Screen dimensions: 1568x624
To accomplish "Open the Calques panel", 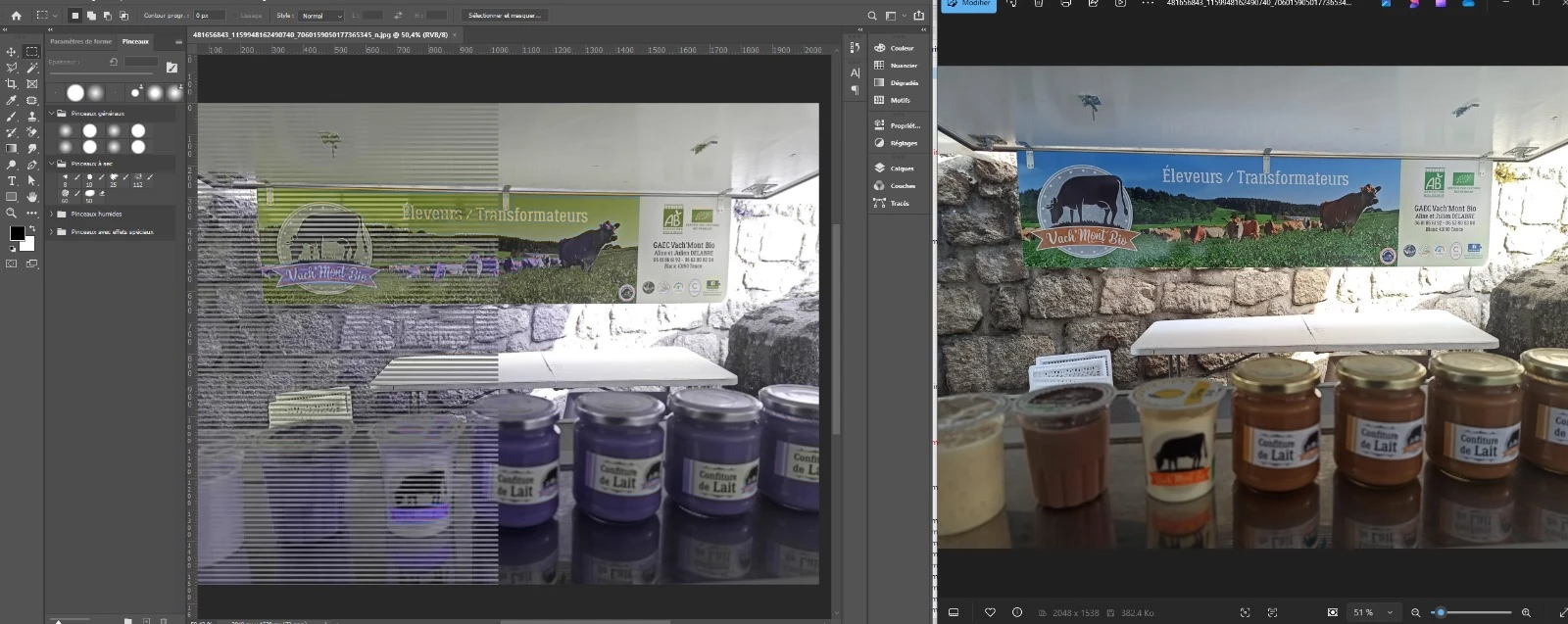I will click(894, 168).
